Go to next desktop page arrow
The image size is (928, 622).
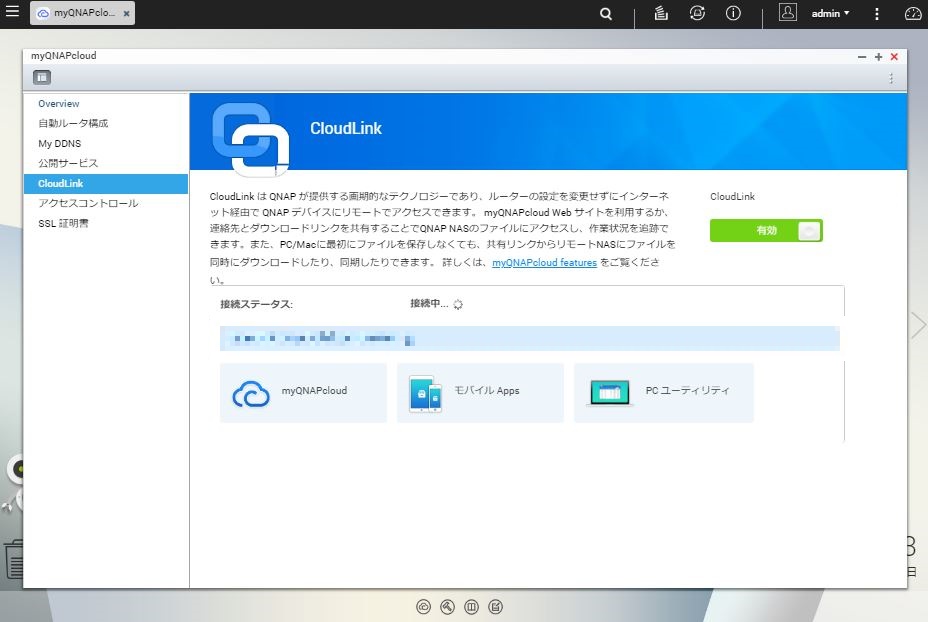918,325
